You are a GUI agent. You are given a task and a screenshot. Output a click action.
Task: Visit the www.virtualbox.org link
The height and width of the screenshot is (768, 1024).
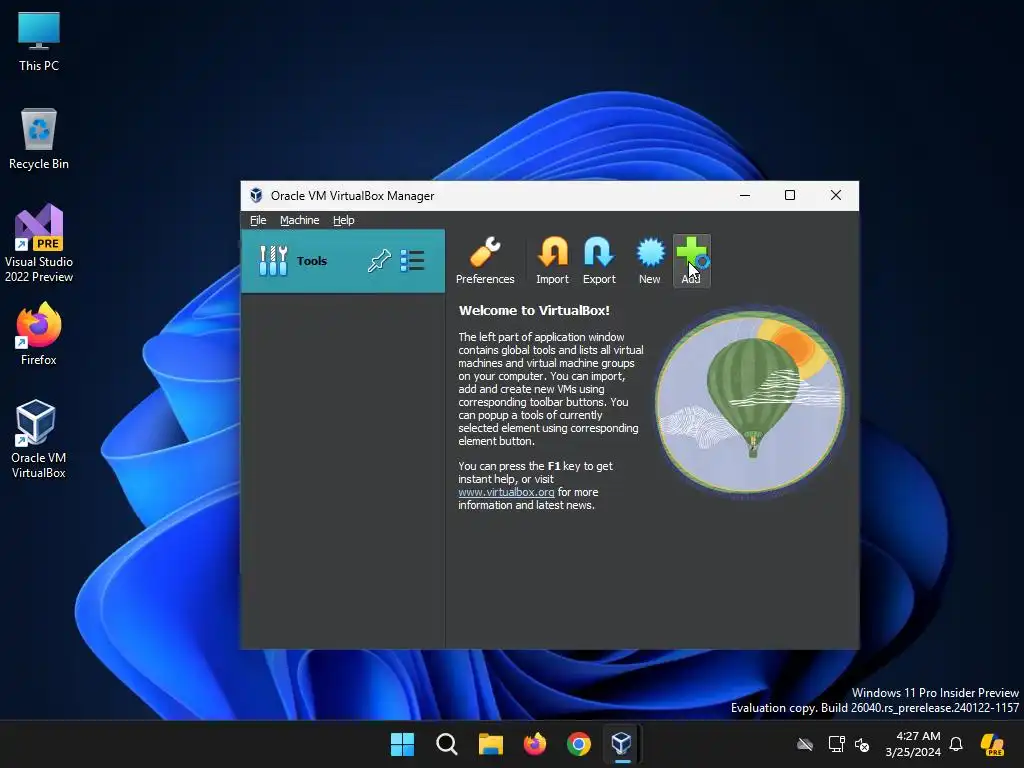tap(506, 492)
